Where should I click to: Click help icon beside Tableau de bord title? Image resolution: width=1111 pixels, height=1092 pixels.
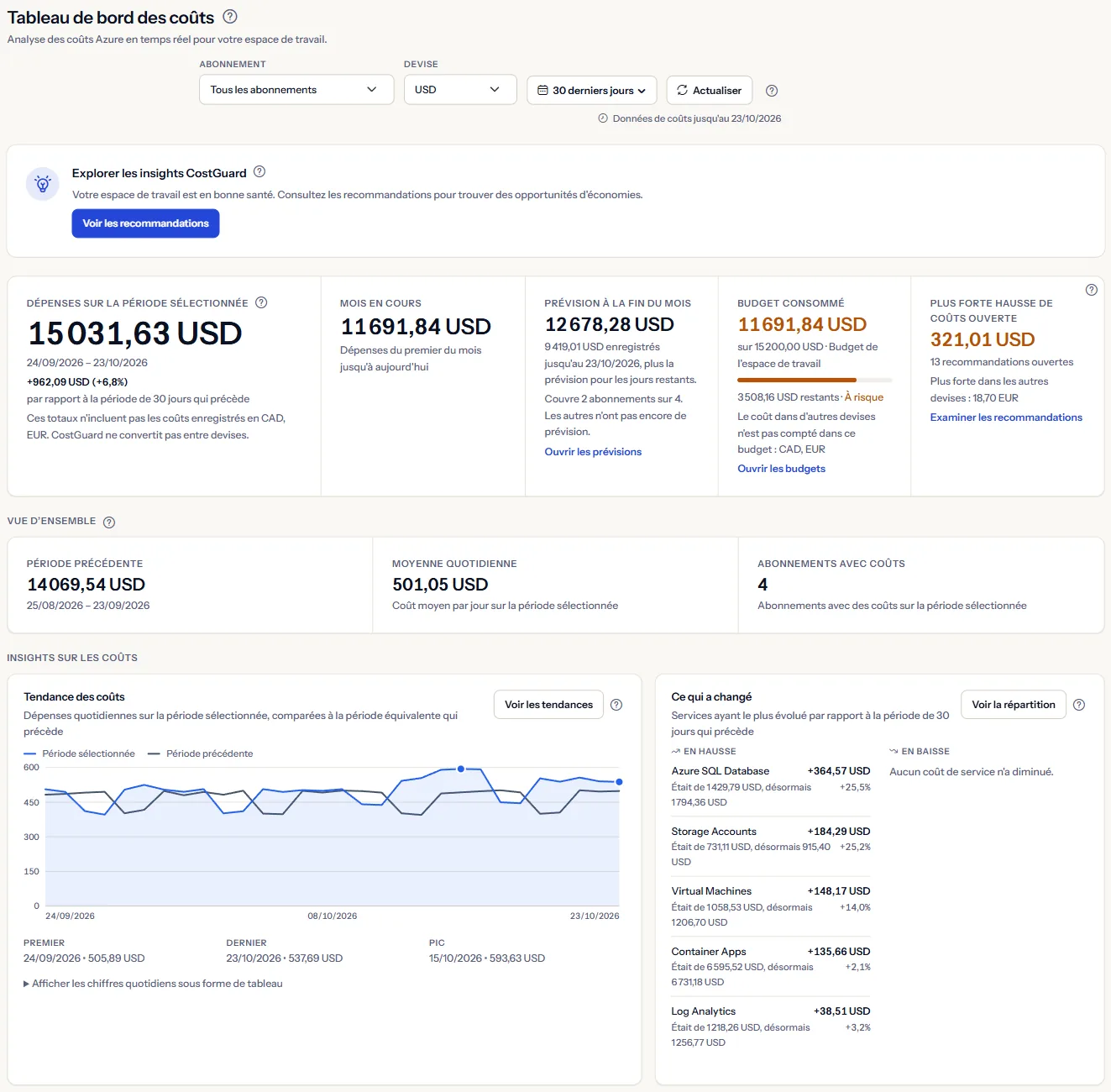[x=230, y=17]
